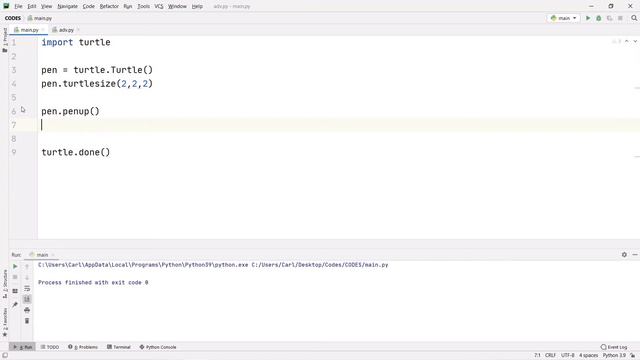640x360 pixels.
Task: Open the Run menu
Action: [128, 6]
